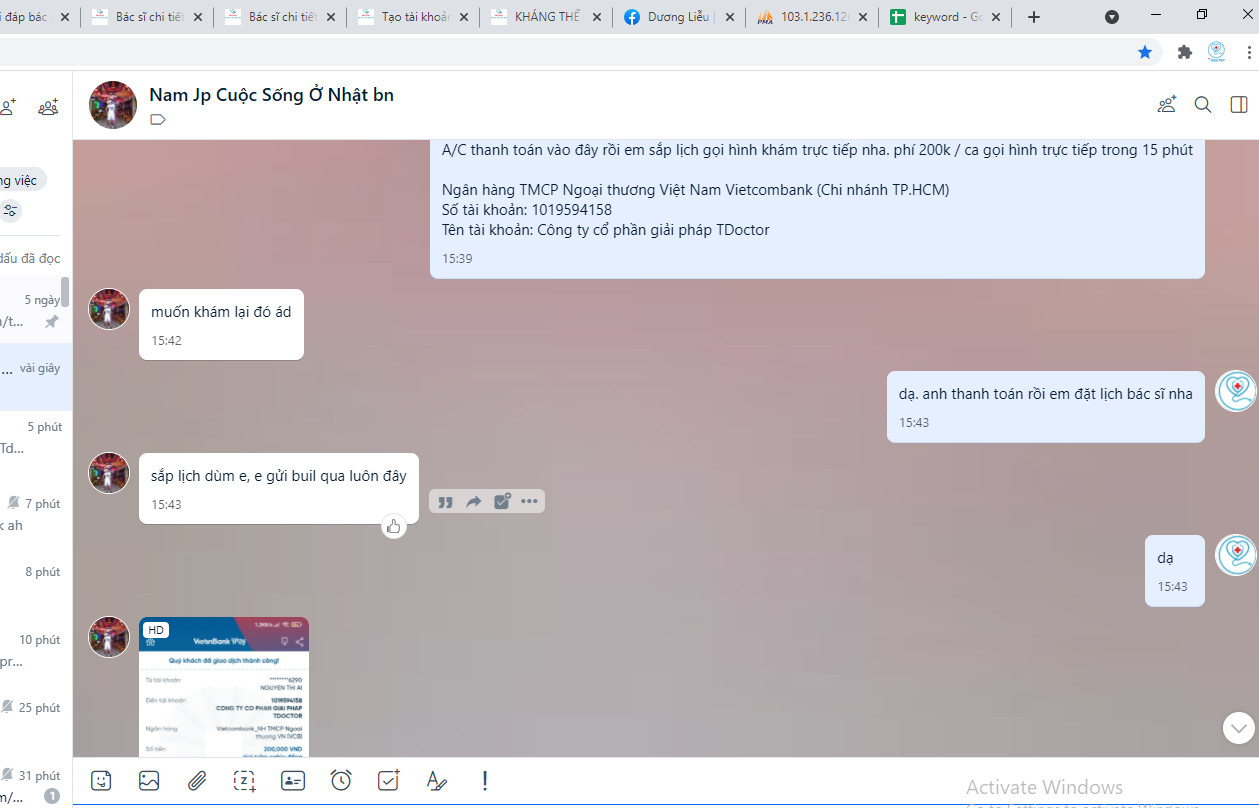Attach a file with the paperclip icon
Image resolution: width=1259 pixels, height=808 pixels.
pos(197,780)
